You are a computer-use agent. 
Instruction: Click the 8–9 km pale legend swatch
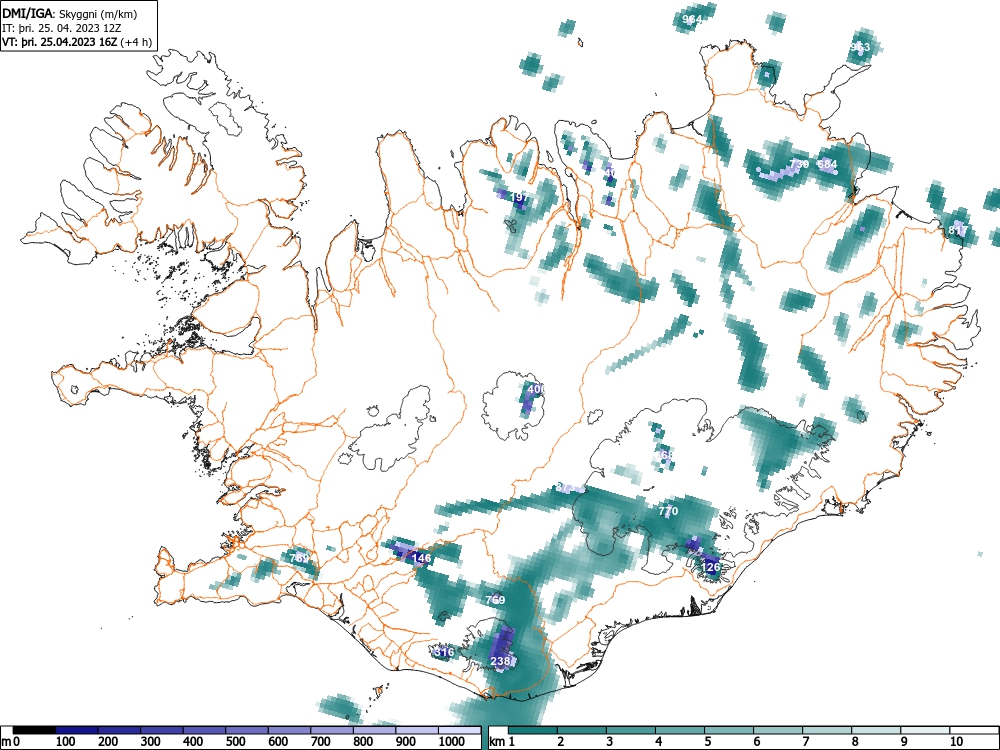pyautogui.click(x=876, y=730)
